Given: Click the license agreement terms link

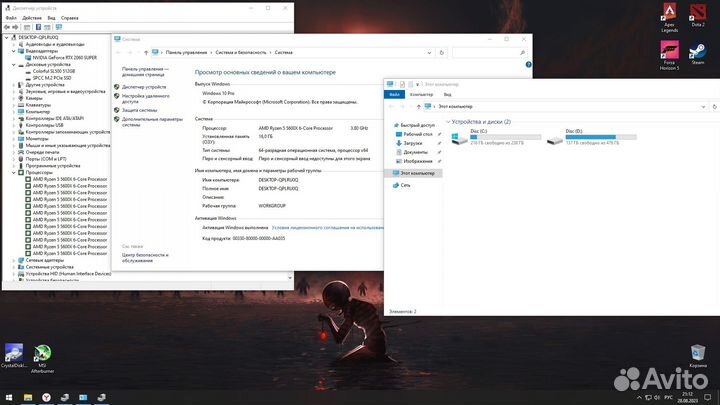Looking at the screenshot, I should click(327, 227).
